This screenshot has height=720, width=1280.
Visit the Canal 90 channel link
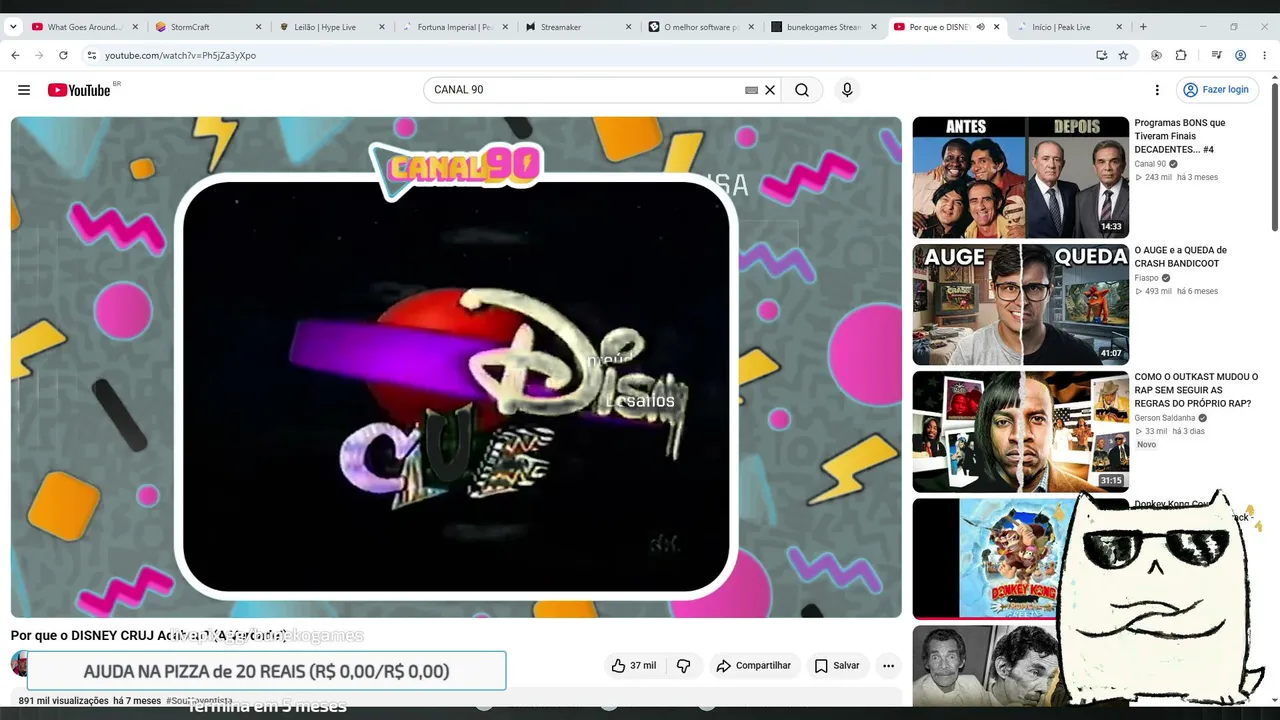[x=1150, y=164]
